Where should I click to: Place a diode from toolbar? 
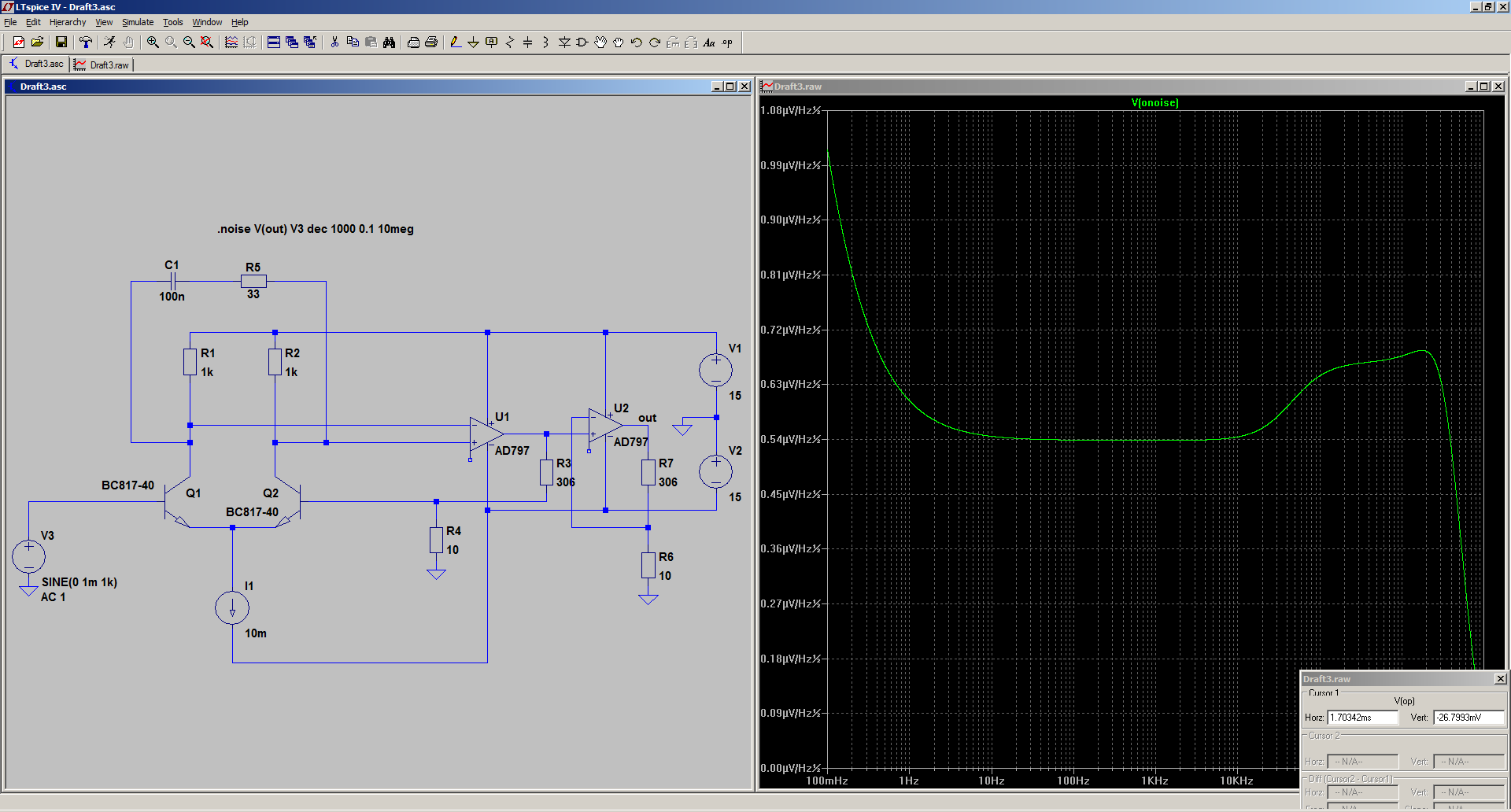point(564,42)
